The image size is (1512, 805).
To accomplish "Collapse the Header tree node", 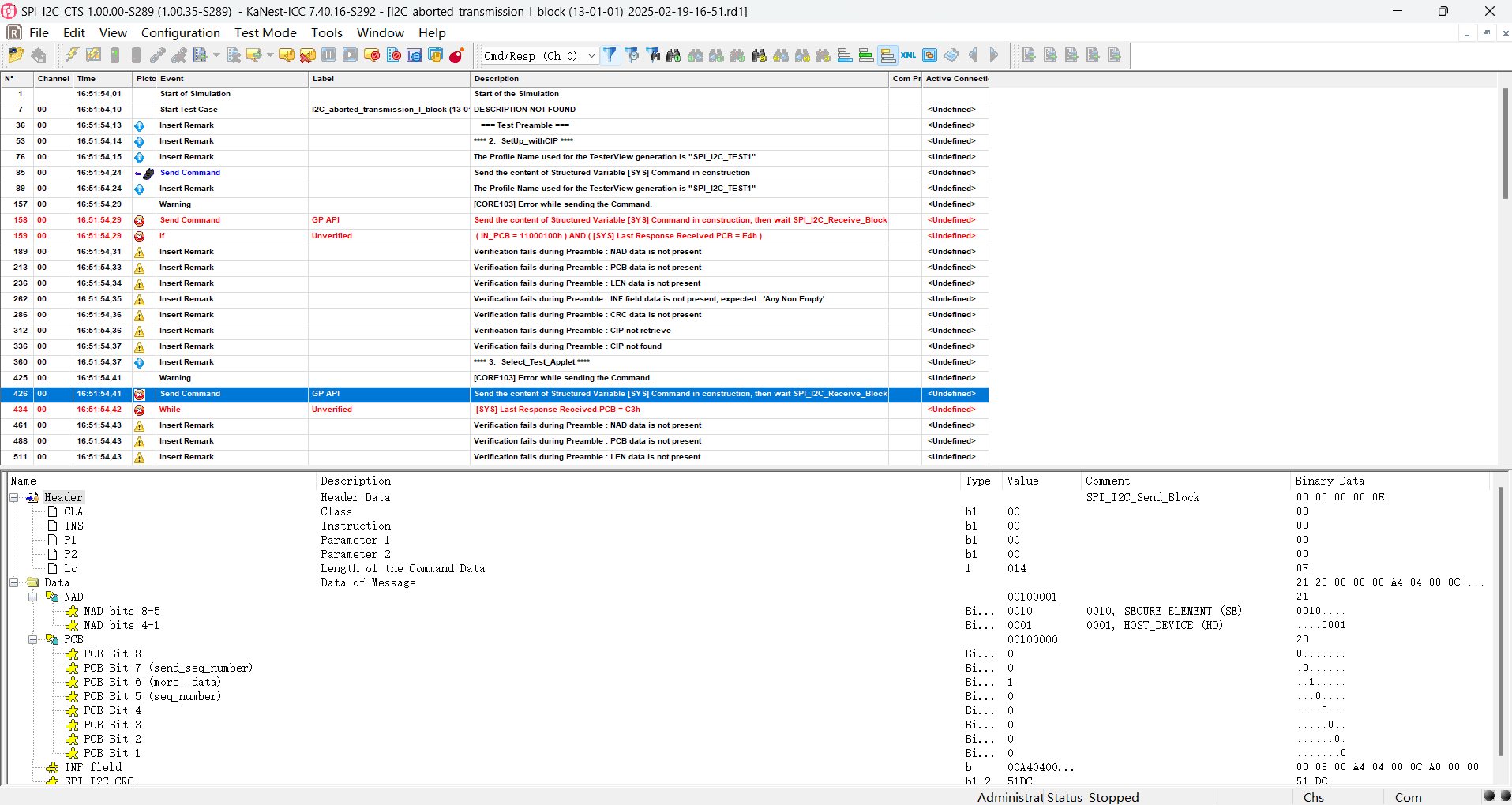I will click(x=14, y=497).
